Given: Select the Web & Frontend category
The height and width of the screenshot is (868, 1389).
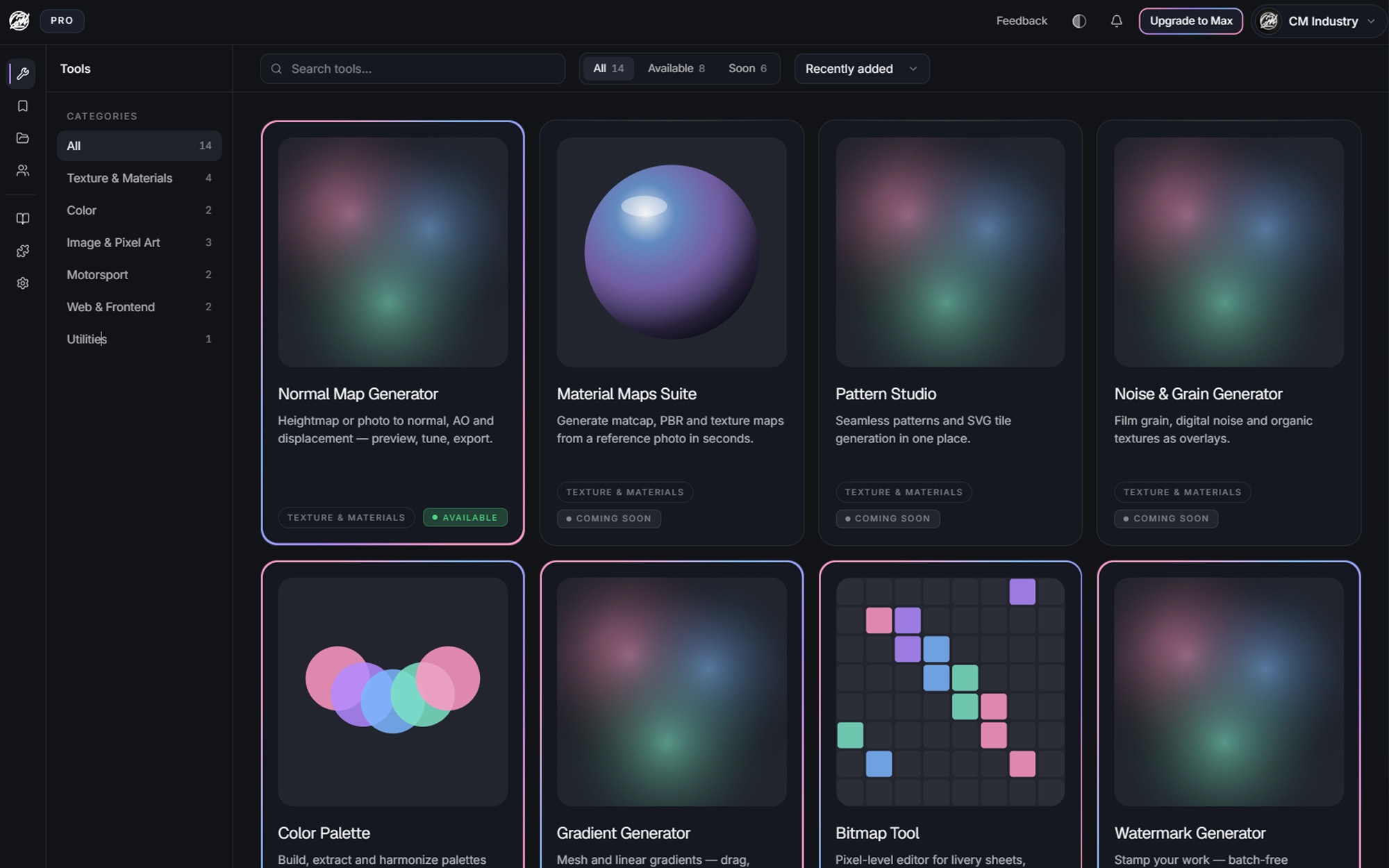Looking at the screenshot, I should (139, 307).
